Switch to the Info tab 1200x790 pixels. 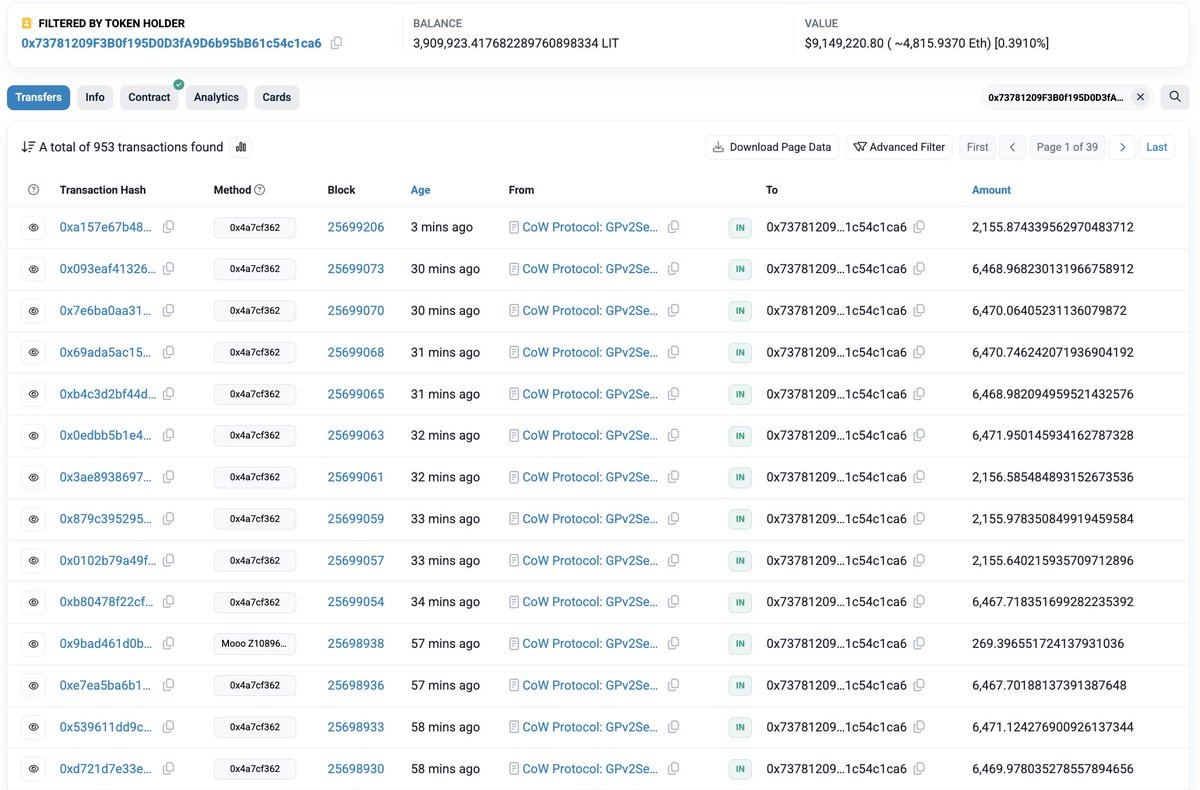point(95,97)
